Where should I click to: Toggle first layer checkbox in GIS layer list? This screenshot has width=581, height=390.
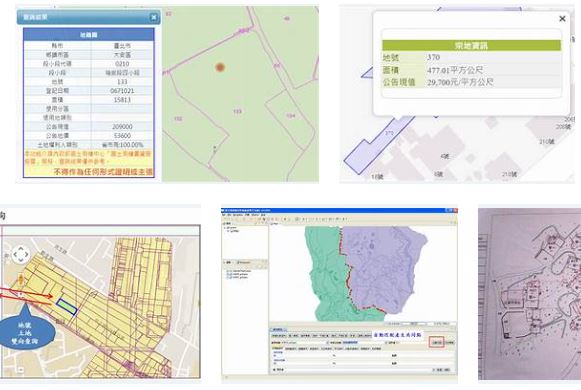228,271
